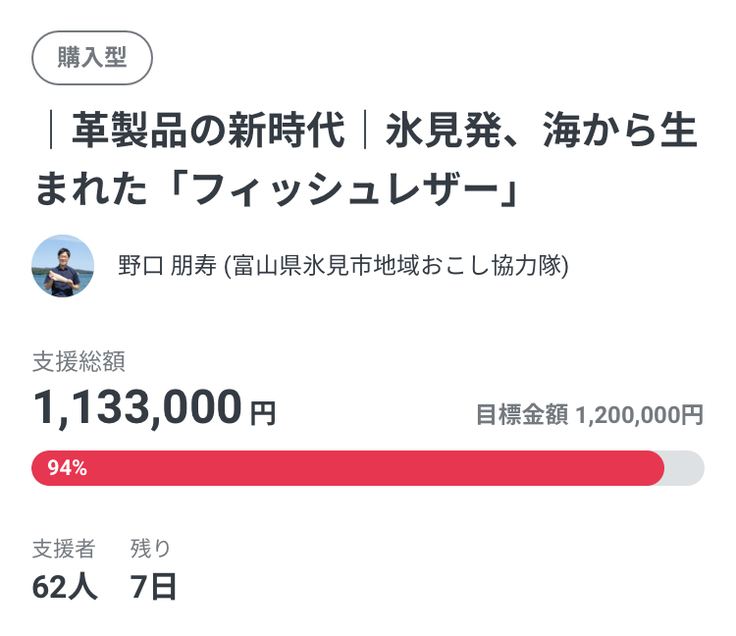This screenshot has height=636, width=736.
Task: Click the 残り label
Action: click(x=151, y=548)
